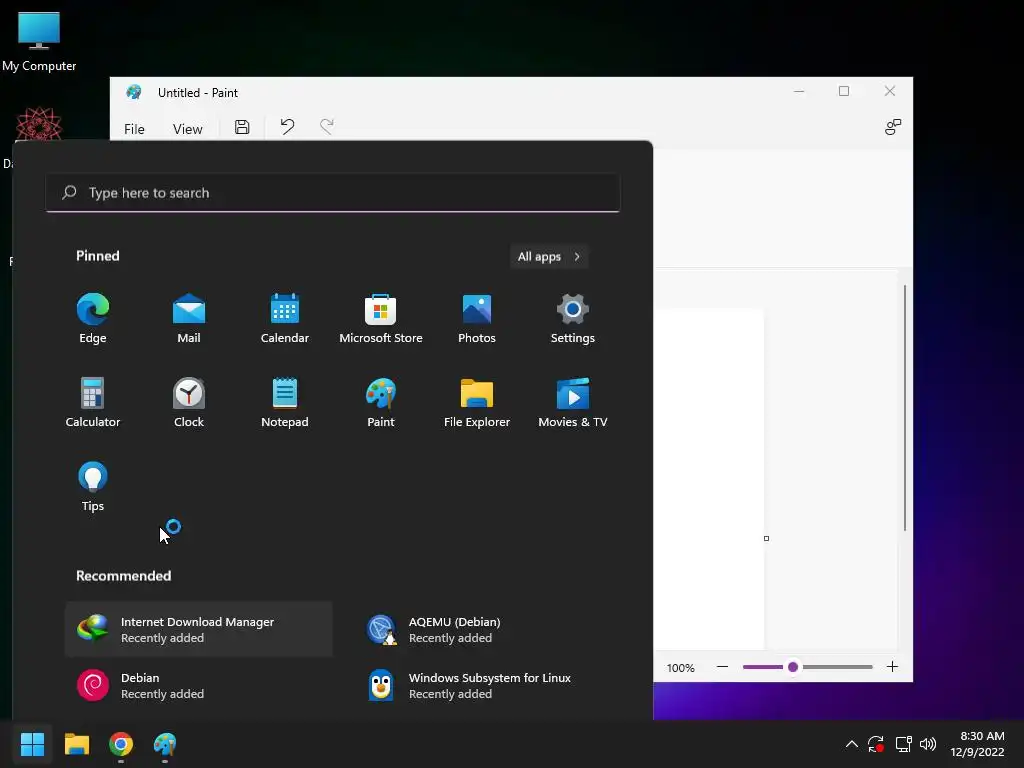Open Paint from the pinned apps grid
Viewport: 1024px width, 768px height.
point(381,403)
